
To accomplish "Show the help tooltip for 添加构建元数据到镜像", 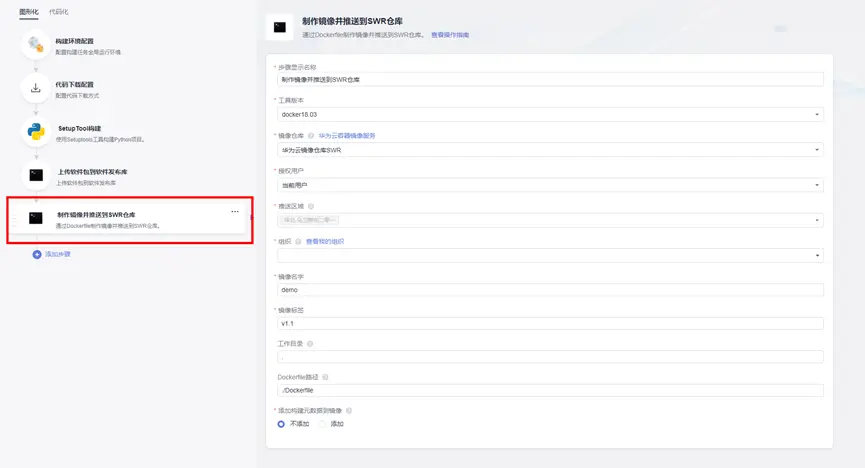I will coord(349,411).
